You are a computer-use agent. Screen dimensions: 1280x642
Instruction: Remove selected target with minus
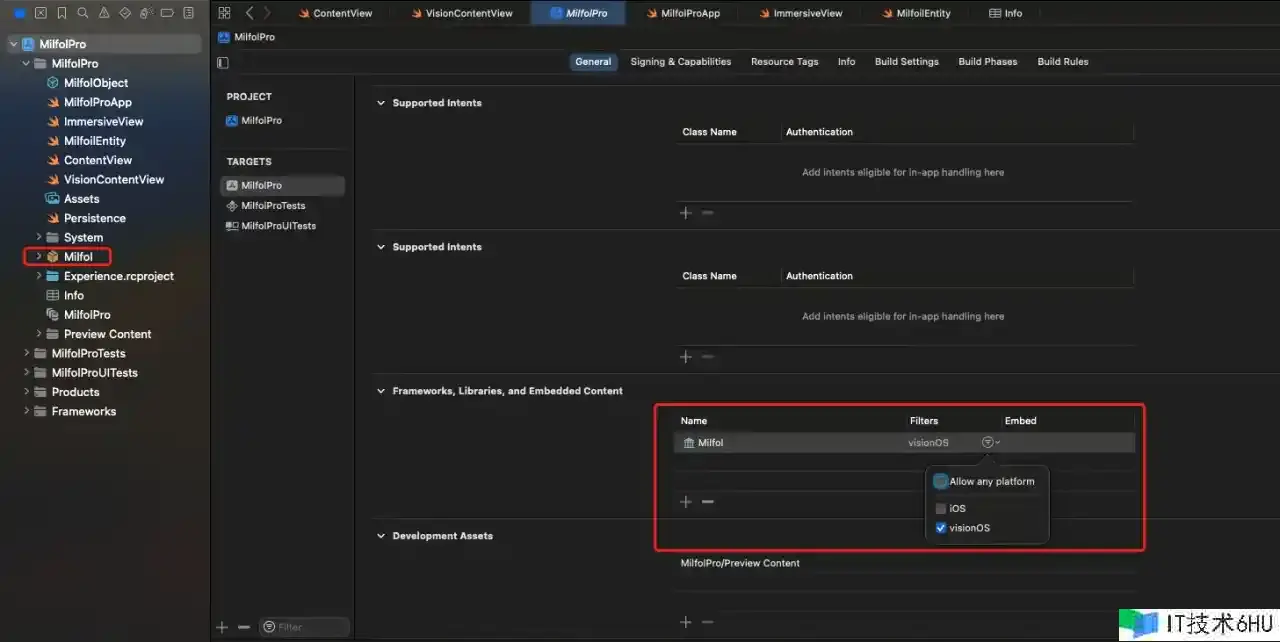[x=244, y=627]
